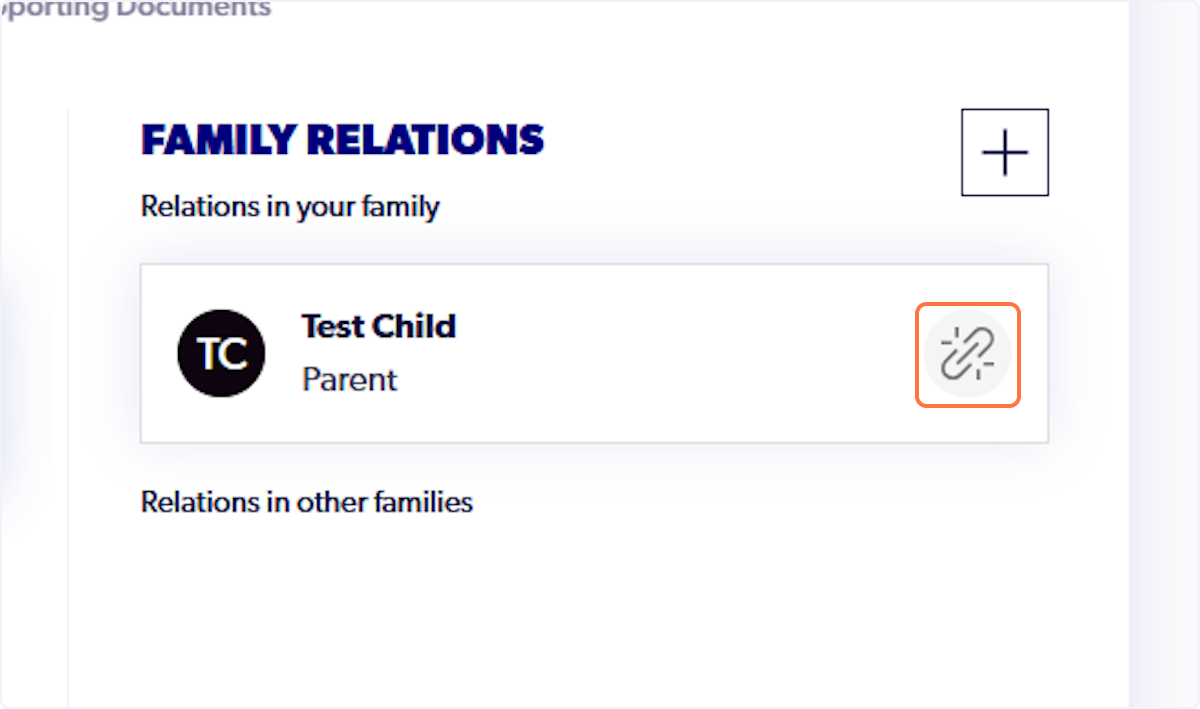Click the Relations in your family label
This screenshot has width=1200, height=709.
pyautogui.click(x=289, y=206)
